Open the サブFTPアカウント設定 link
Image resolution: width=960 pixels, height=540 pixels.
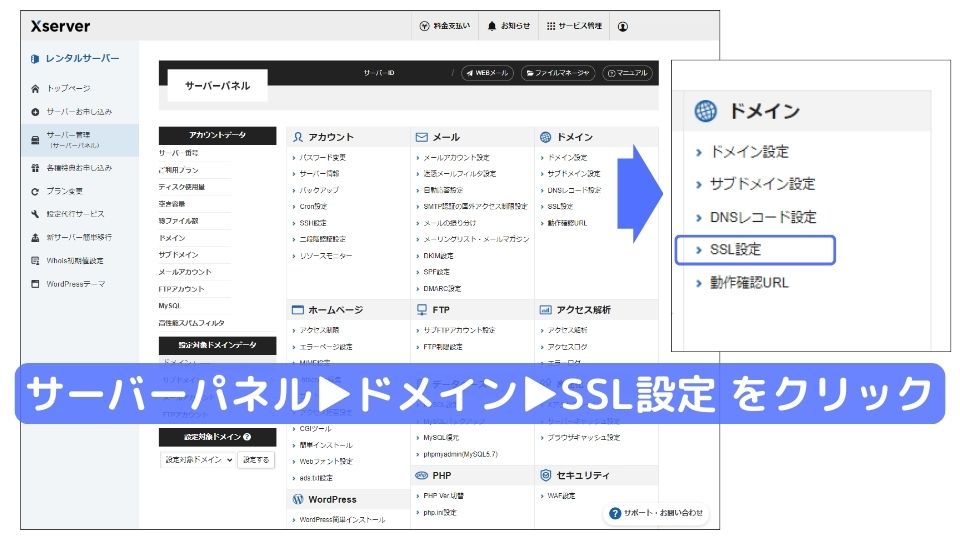[x=459, y=331]
